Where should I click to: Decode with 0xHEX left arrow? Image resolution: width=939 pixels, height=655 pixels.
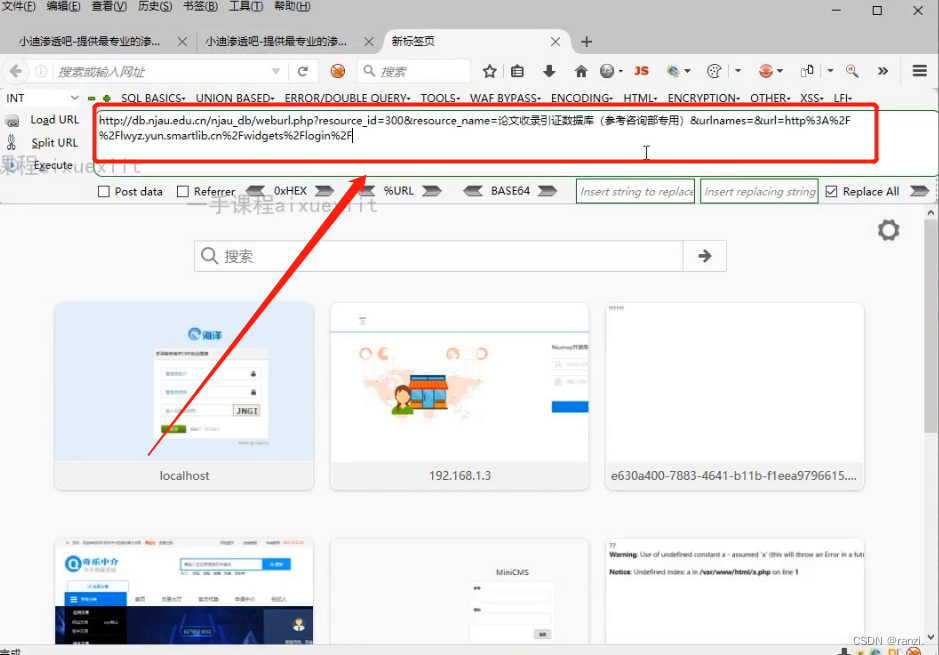click(x=255, y=191)
